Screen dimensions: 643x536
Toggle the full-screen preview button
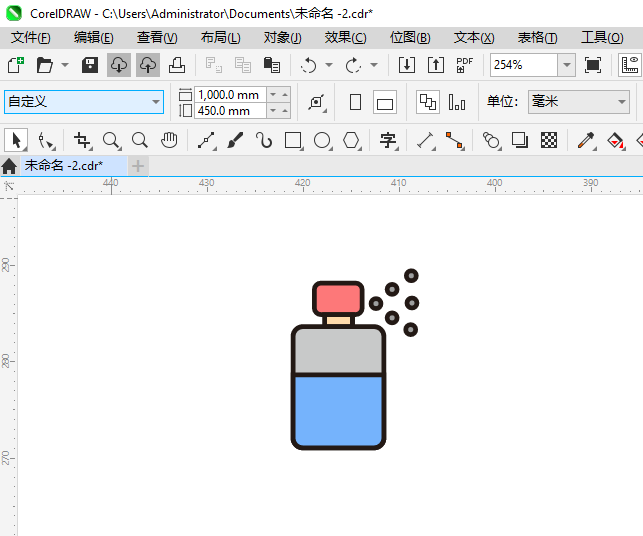pos(593,65)
